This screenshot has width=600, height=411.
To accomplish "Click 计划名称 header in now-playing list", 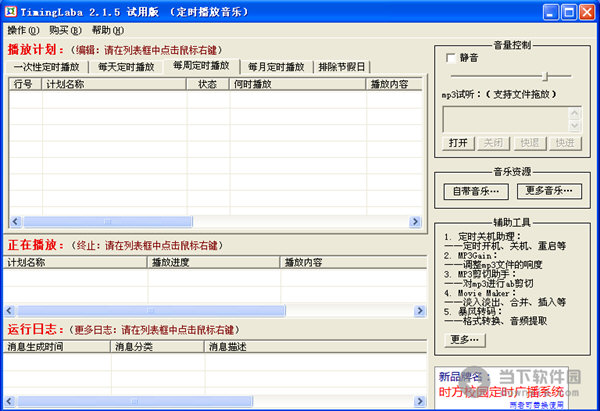I will click(75, 262).
